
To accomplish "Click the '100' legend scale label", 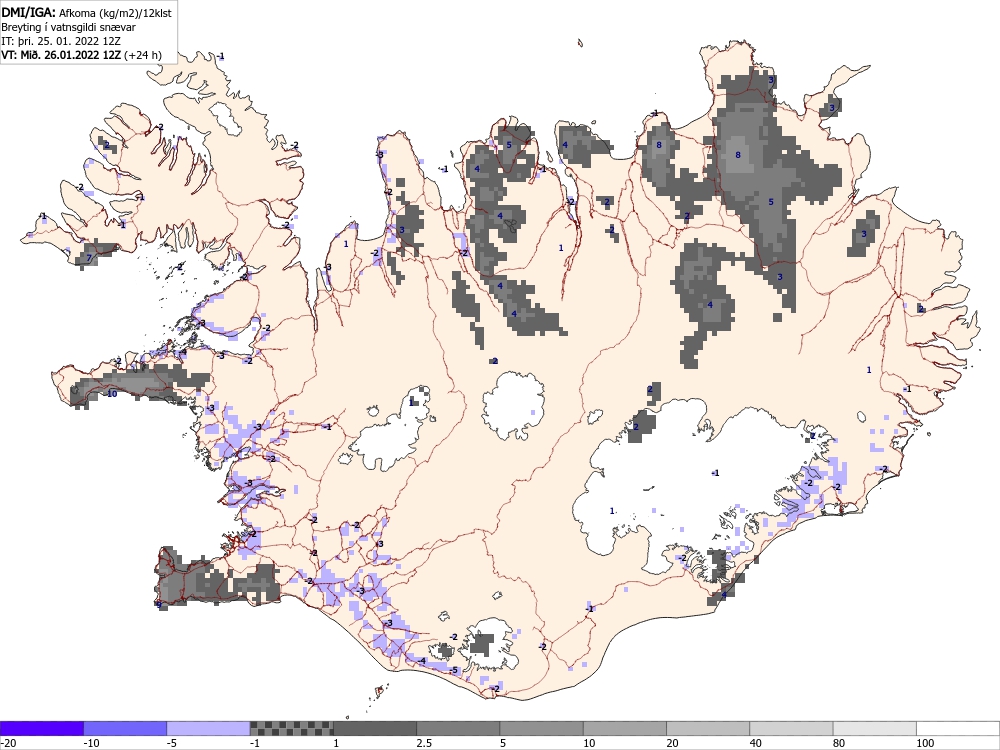I will (x=925, y=743).
